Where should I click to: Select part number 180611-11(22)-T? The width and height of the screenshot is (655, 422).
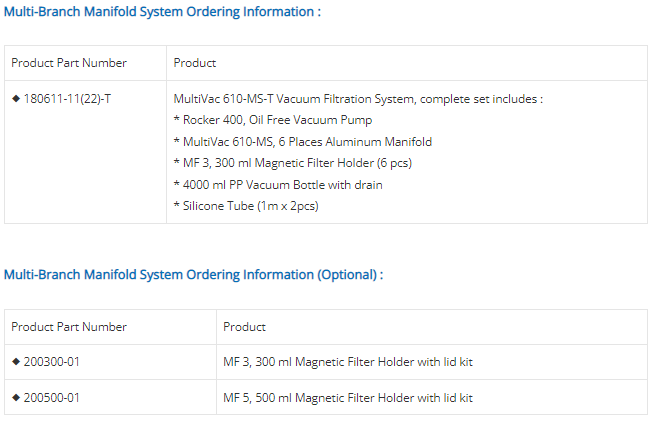click(x=67, y=99)
